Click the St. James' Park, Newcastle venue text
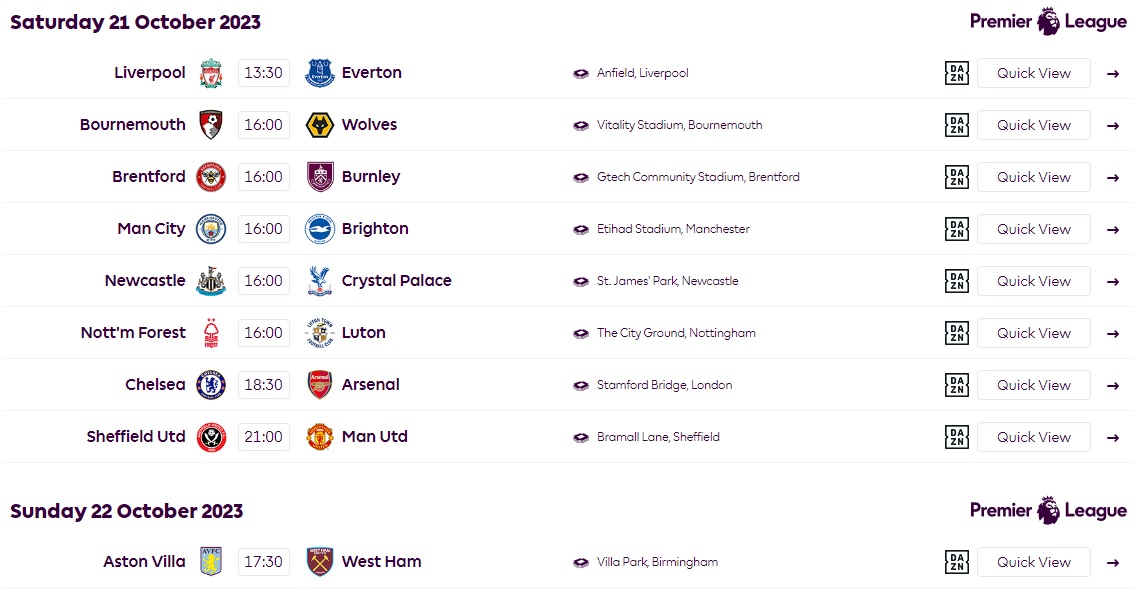Screen dimensions: 1136x590 tap(667, 281)
